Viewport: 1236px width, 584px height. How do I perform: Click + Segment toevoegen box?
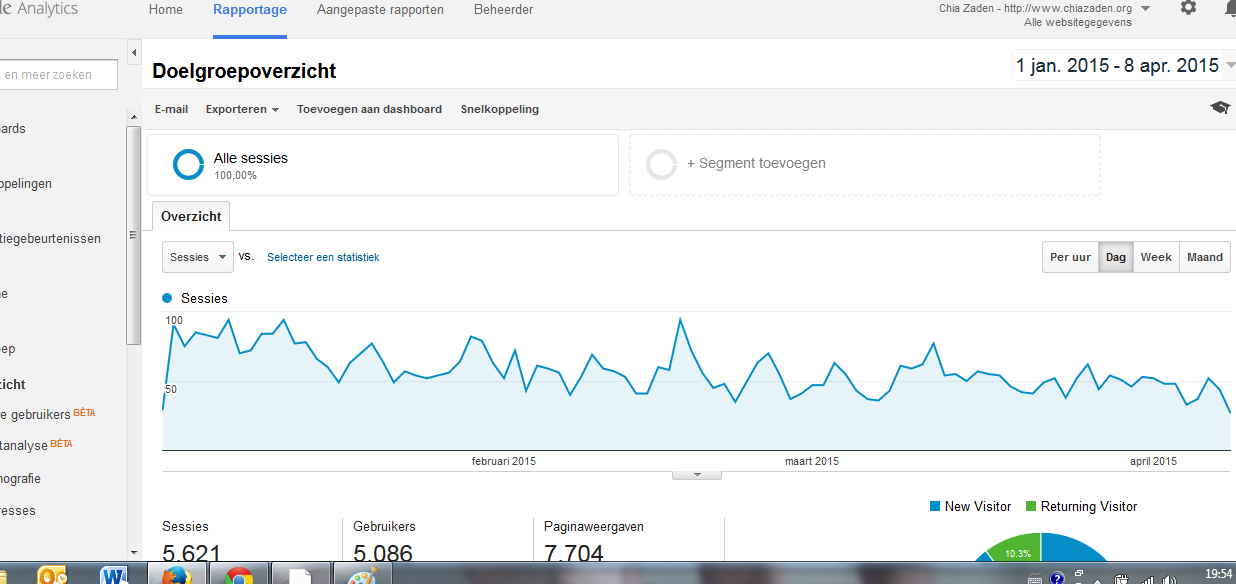[x=864, y=164]
